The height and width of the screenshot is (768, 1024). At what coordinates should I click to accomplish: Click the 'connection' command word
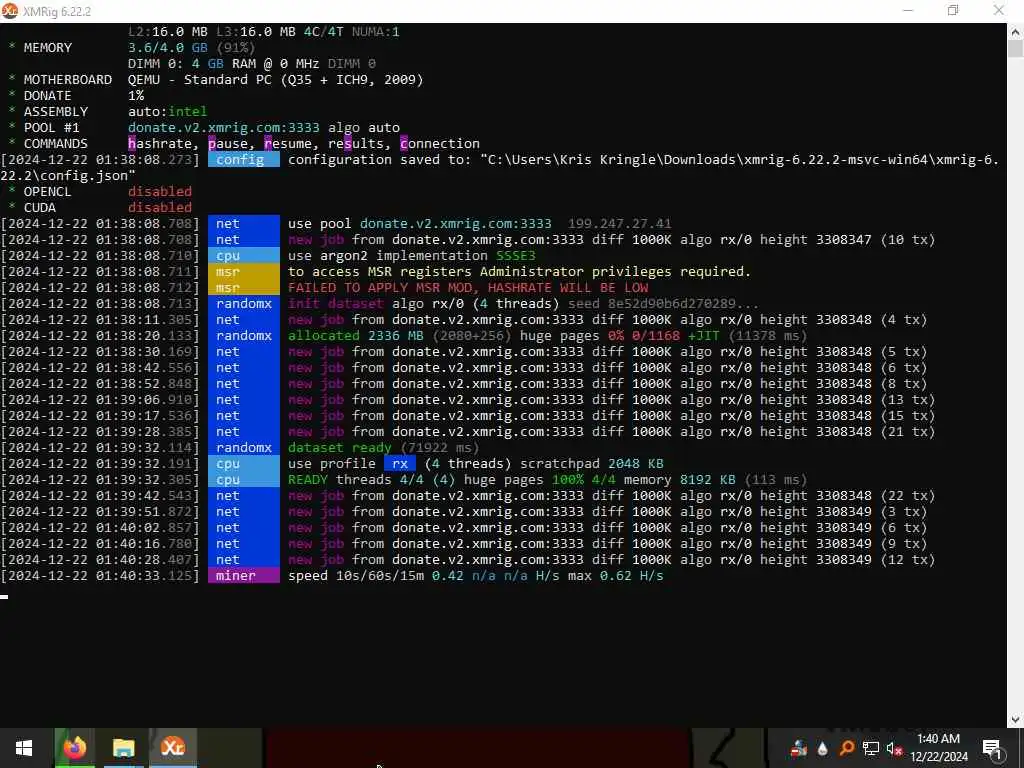440,144
